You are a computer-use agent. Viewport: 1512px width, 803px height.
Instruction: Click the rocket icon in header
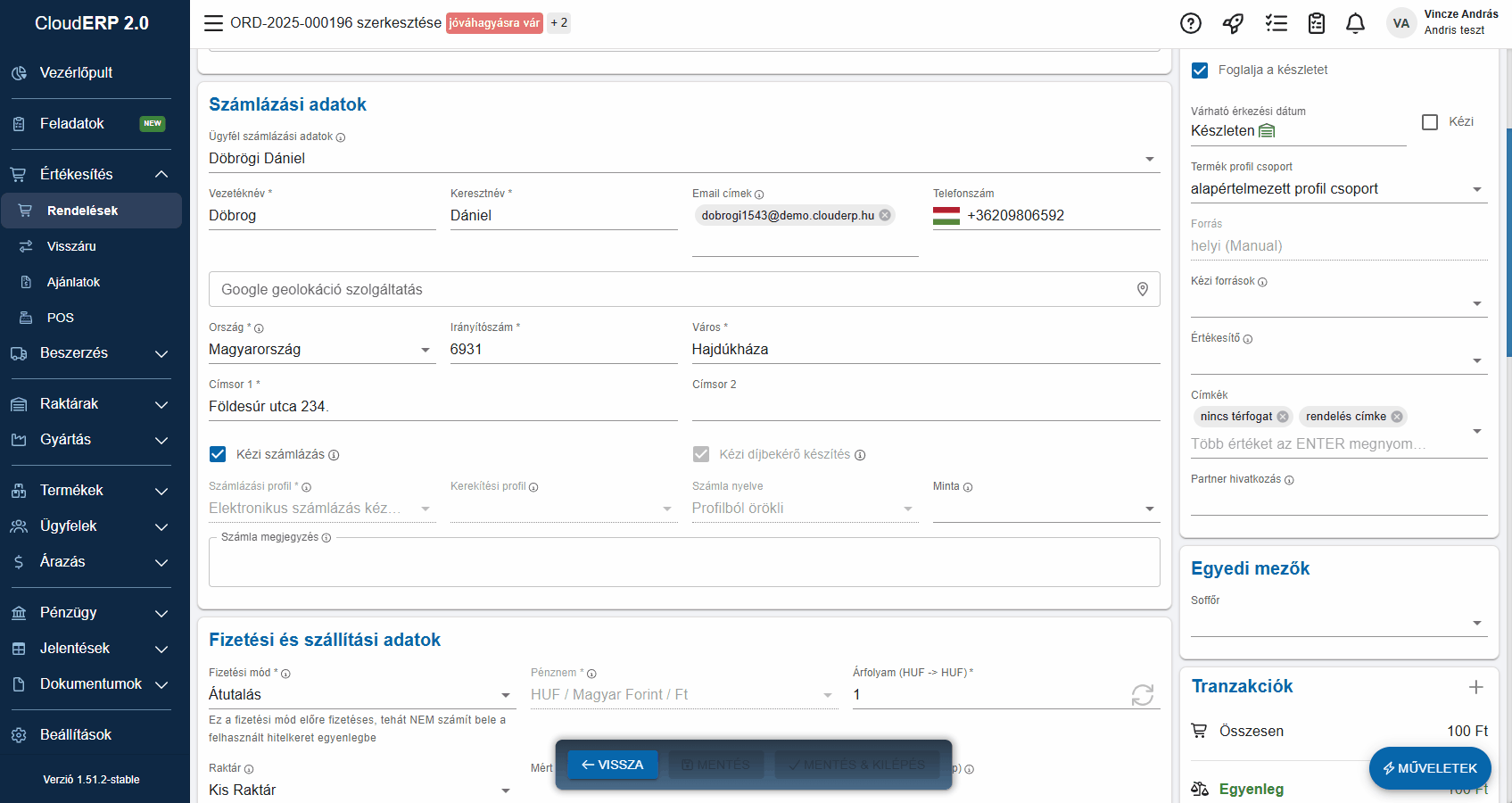coord(1233,23)
